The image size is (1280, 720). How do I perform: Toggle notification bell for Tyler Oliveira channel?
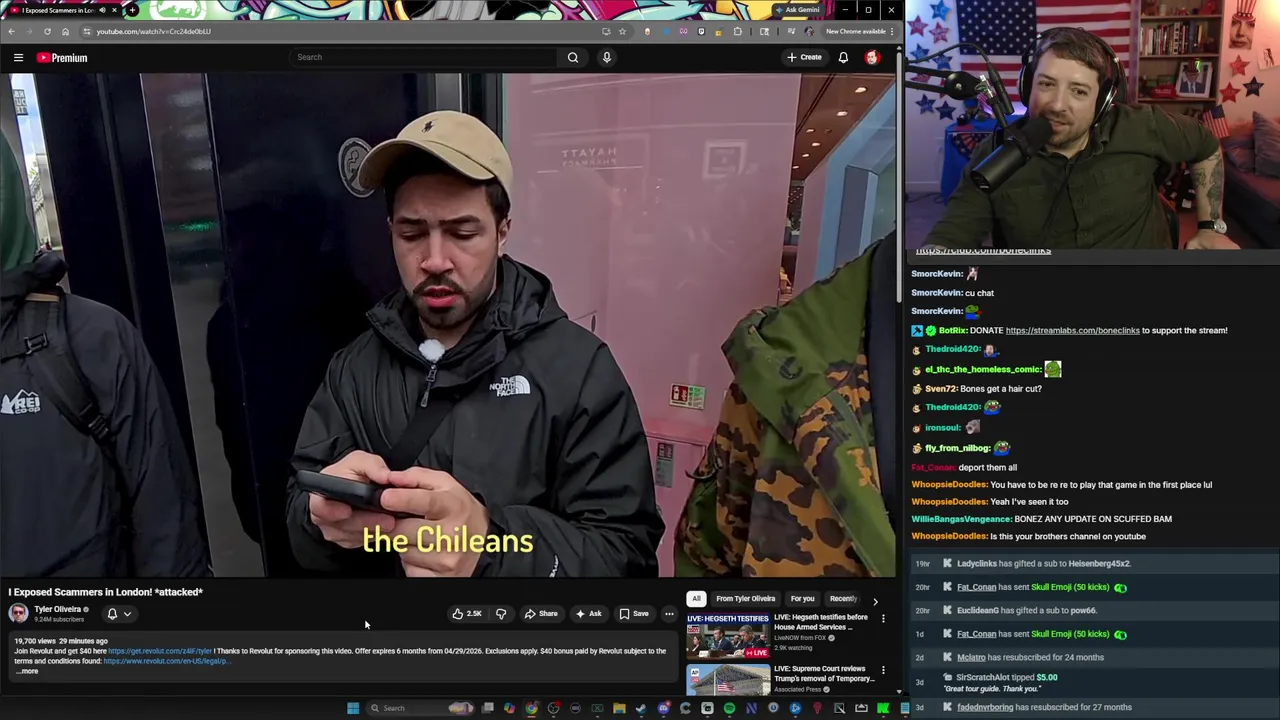tap(112, 614)
